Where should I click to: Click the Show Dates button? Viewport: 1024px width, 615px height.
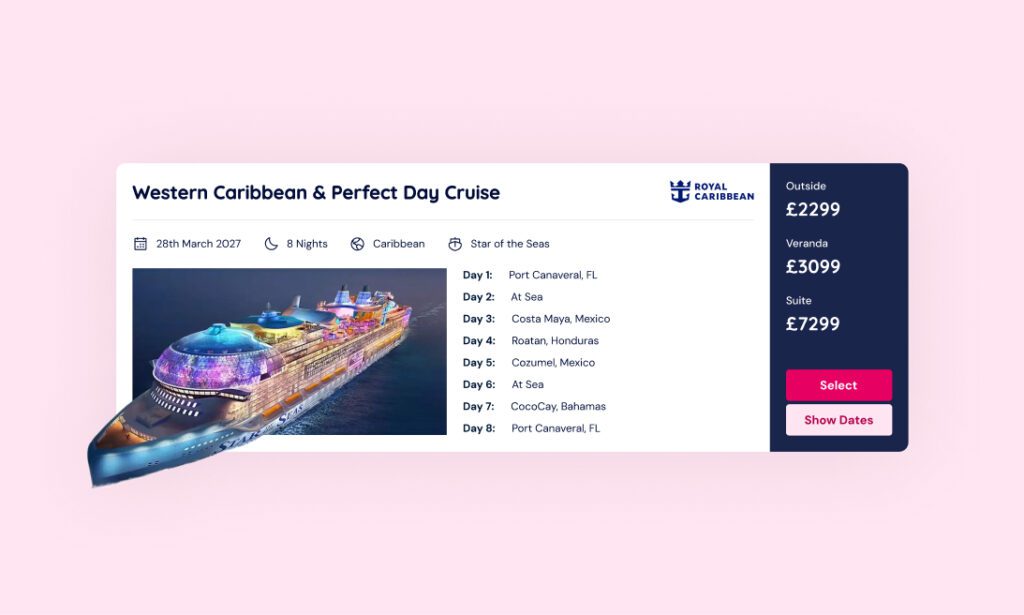(839, 420)
